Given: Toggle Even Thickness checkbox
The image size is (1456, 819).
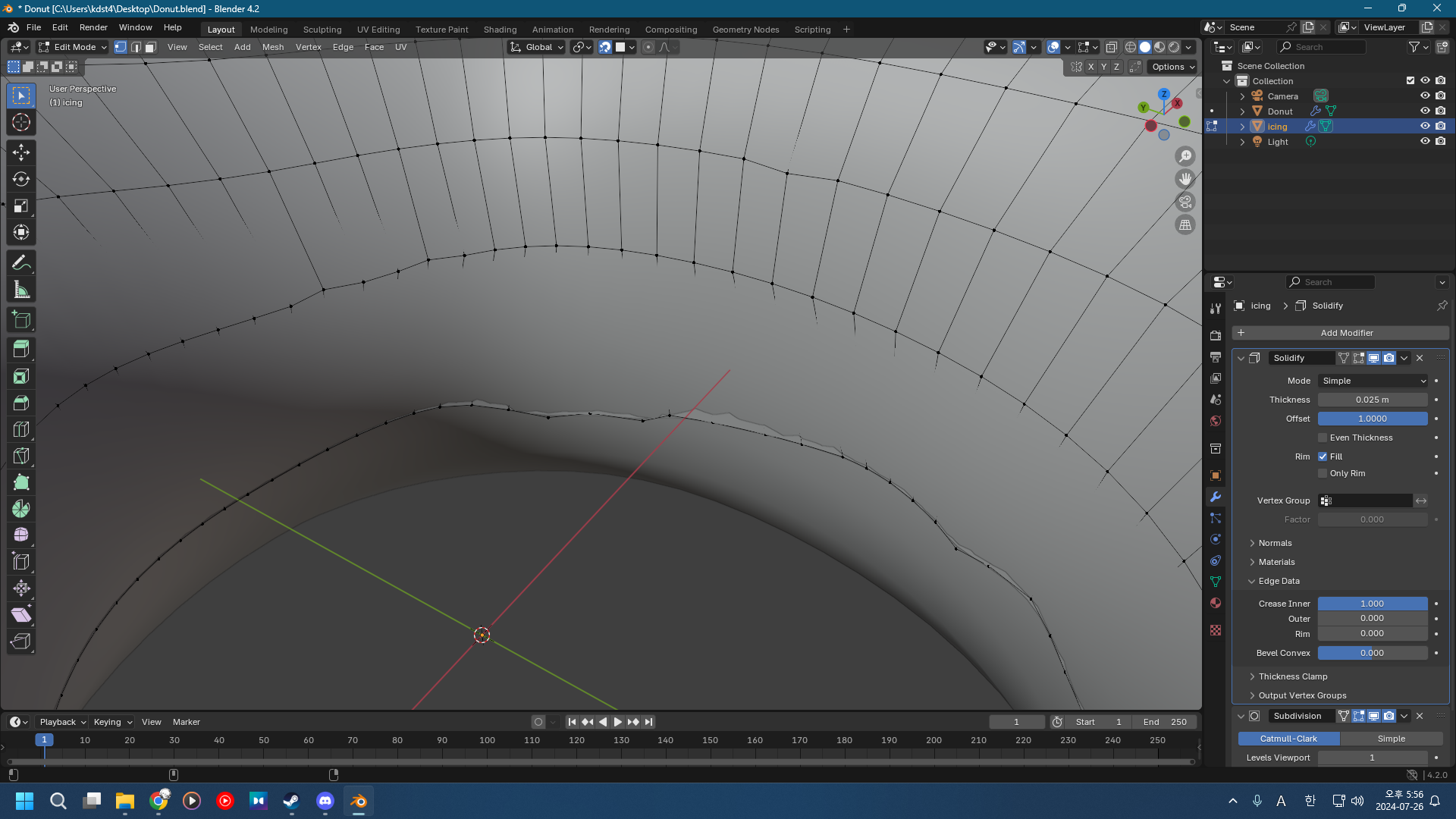Looking at the screenshot, I should click(1323, 438).
